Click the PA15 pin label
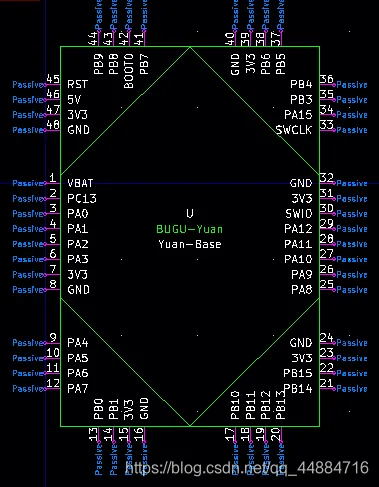 click(298, 115)
